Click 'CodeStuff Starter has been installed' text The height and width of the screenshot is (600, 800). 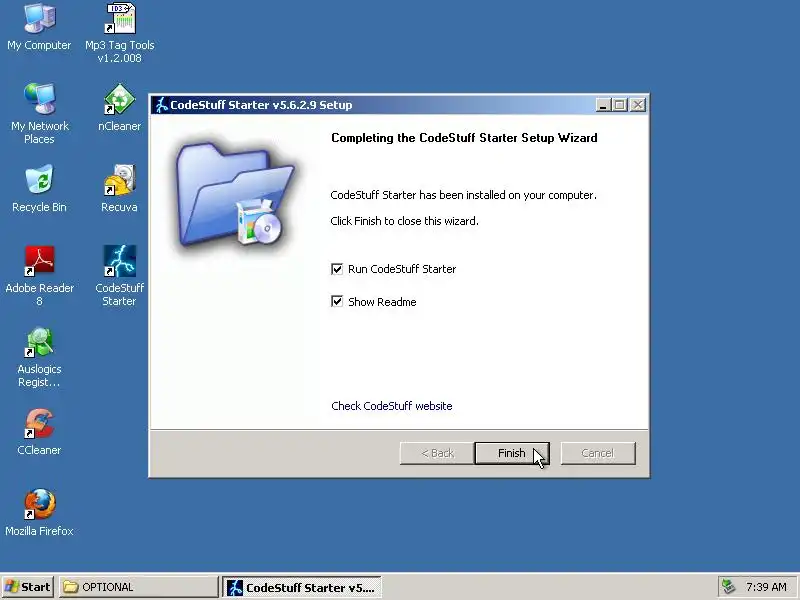463,195
